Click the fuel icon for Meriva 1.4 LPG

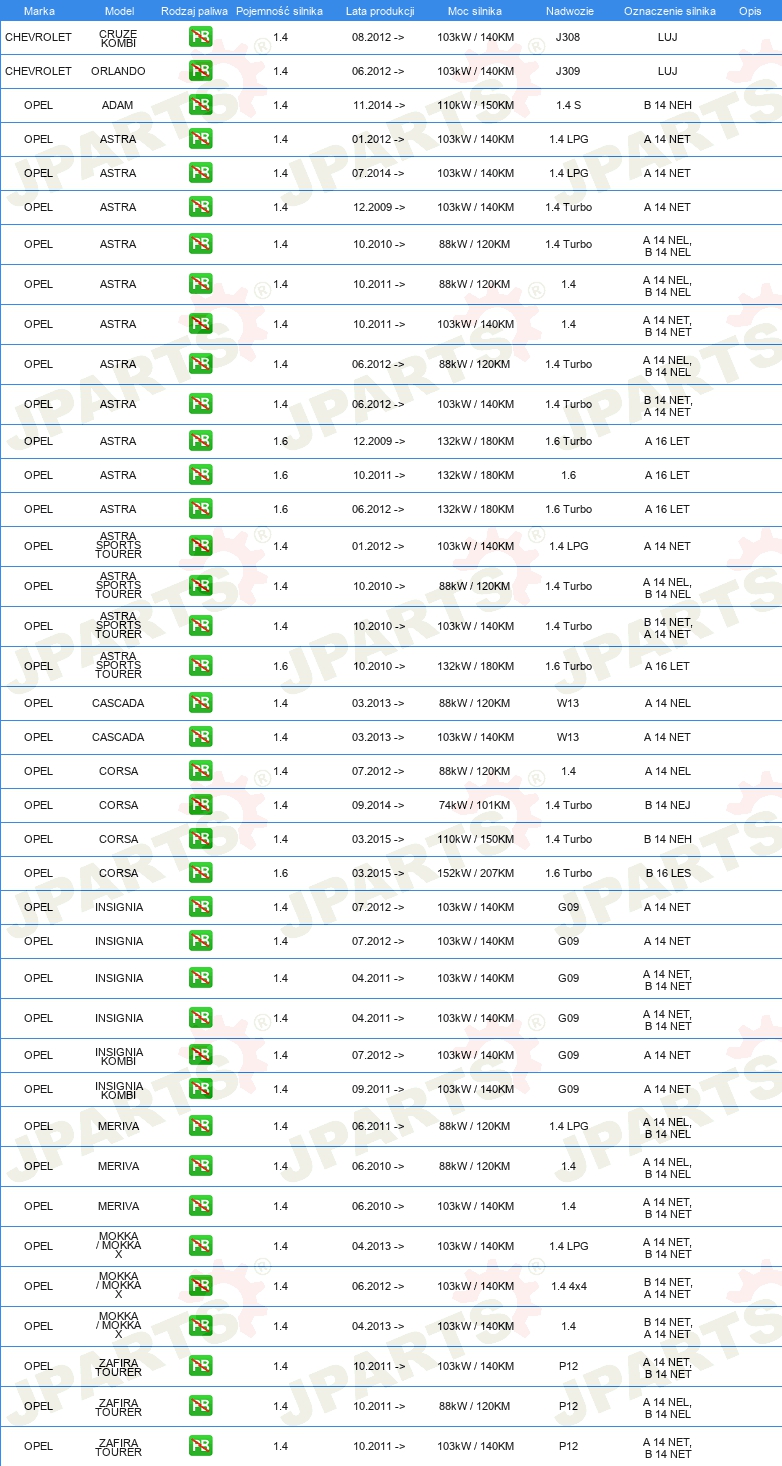click(200, 1126)
